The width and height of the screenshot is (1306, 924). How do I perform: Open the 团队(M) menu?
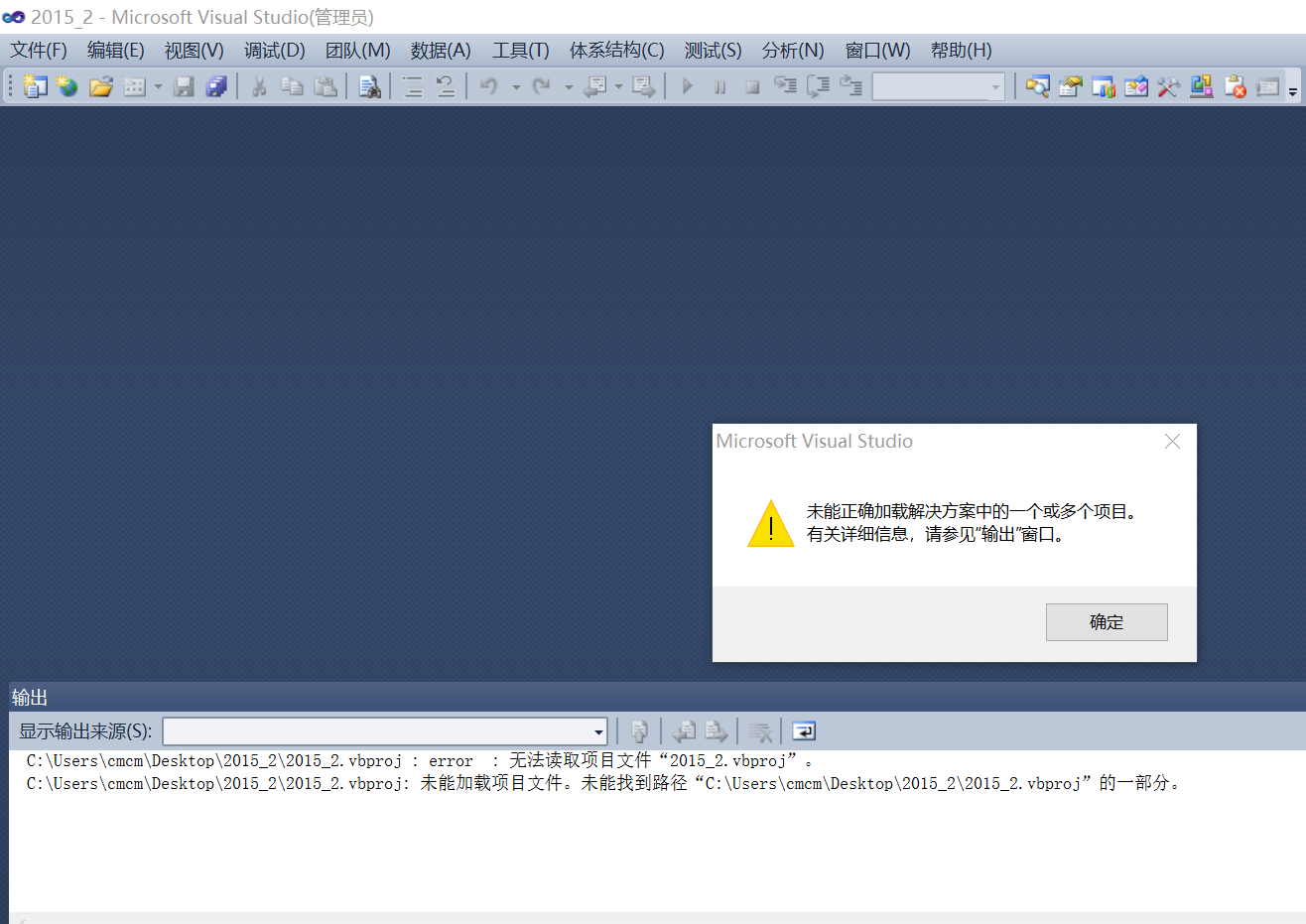tap(358, 51)
